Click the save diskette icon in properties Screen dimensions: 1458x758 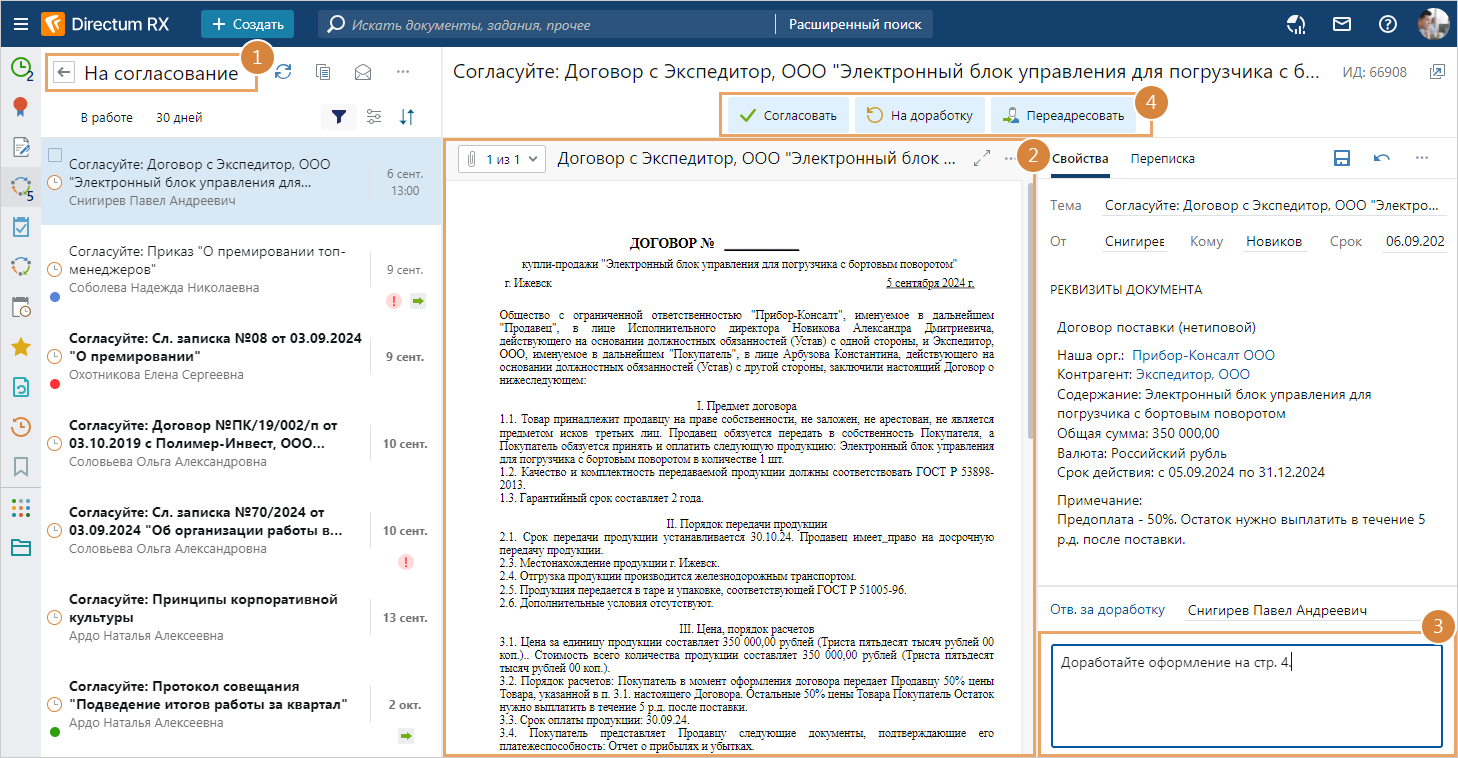pyautogui.click(x=1342, y=158)
